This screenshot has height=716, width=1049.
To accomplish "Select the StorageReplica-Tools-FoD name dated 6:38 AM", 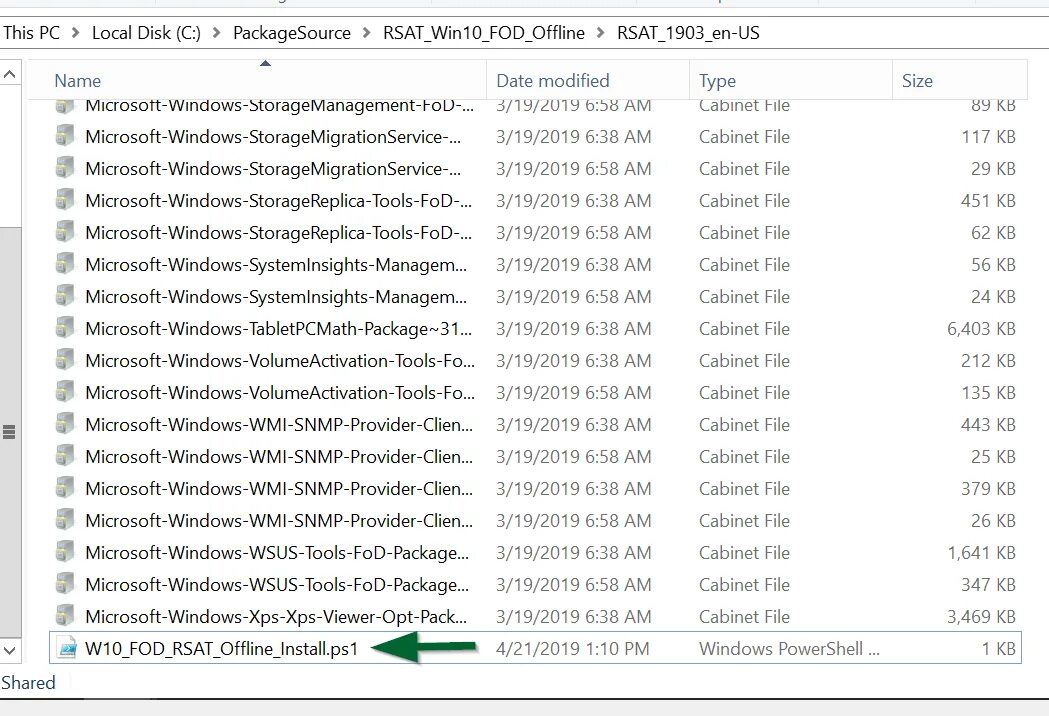I will pyautogui.click(x=278, y=201).
